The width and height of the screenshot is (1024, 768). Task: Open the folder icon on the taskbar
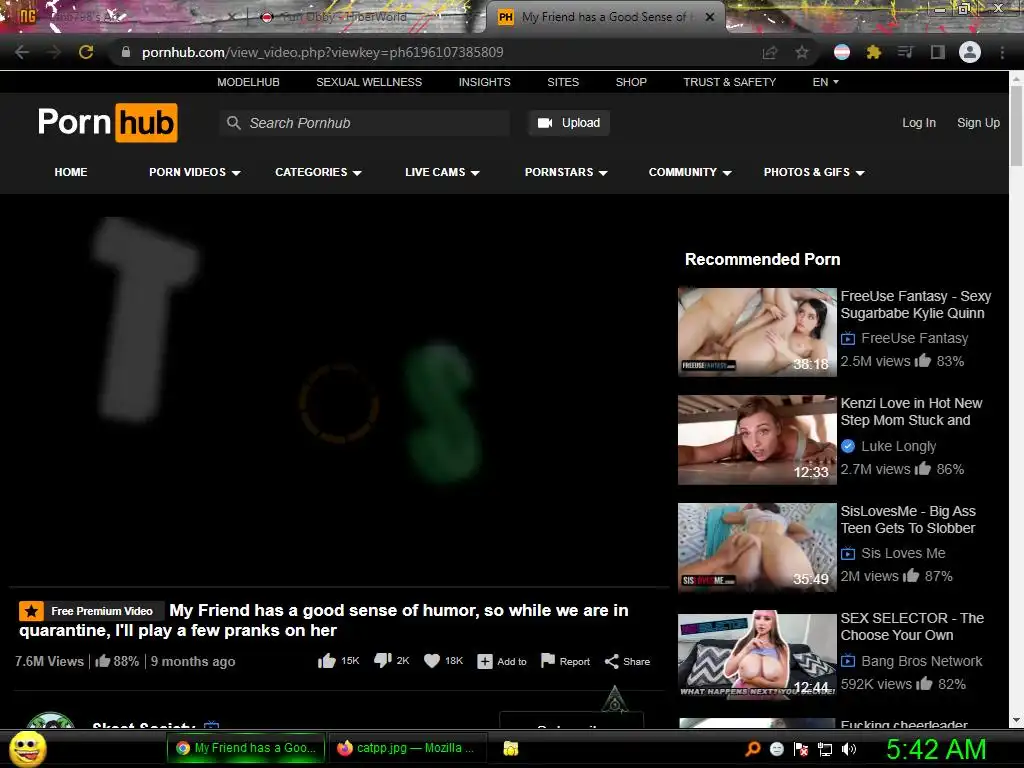click(511, 748)
